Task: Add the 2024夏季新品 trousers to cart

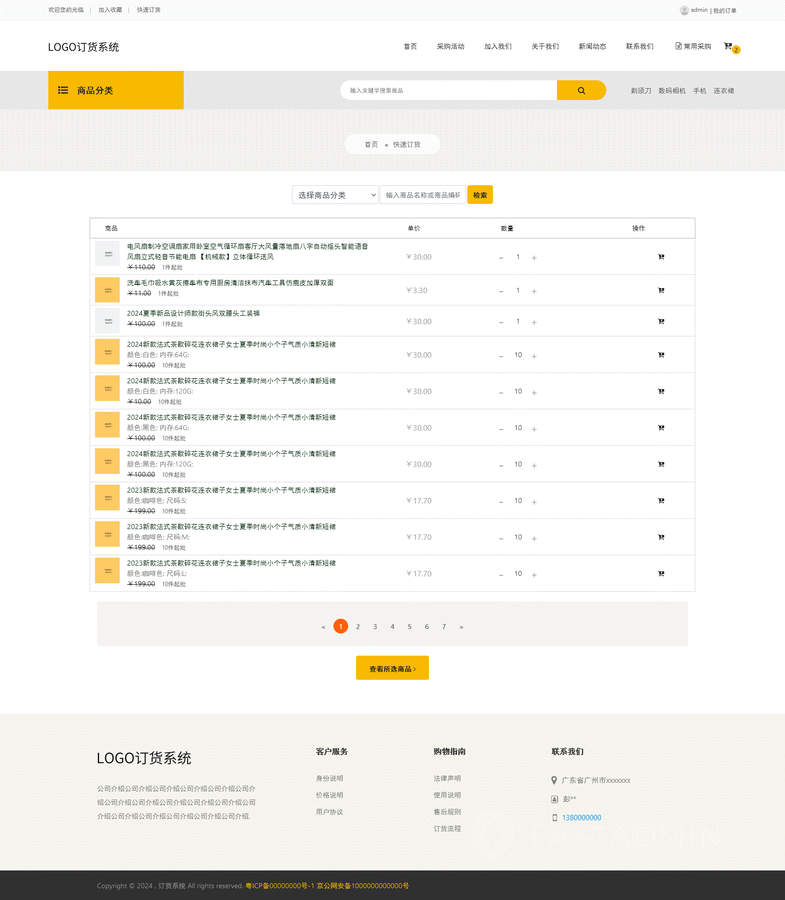Action: pos(661,321)
